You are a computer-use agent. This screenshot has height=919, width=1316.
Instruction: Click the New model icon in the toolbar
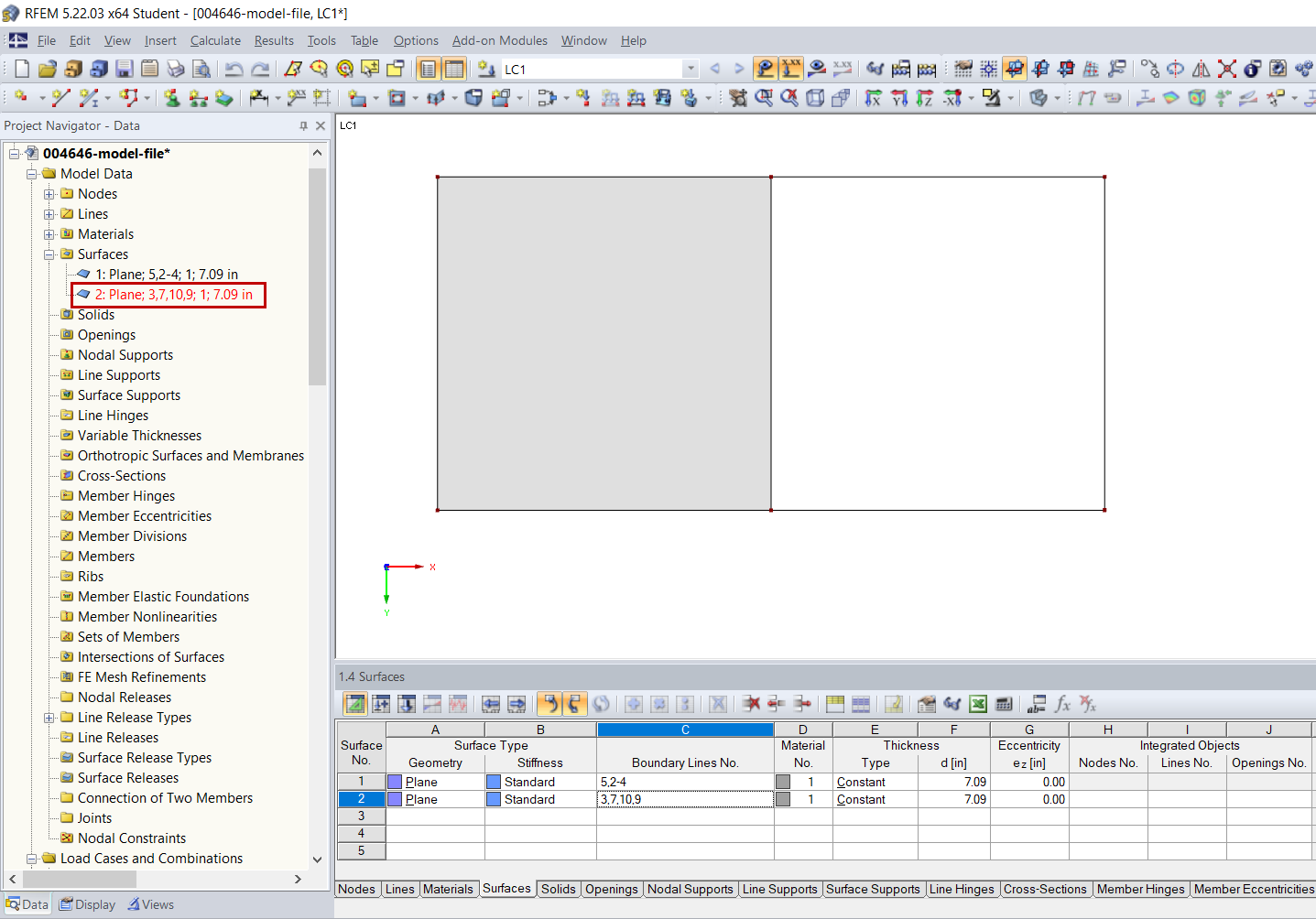[x=20, y=69]
